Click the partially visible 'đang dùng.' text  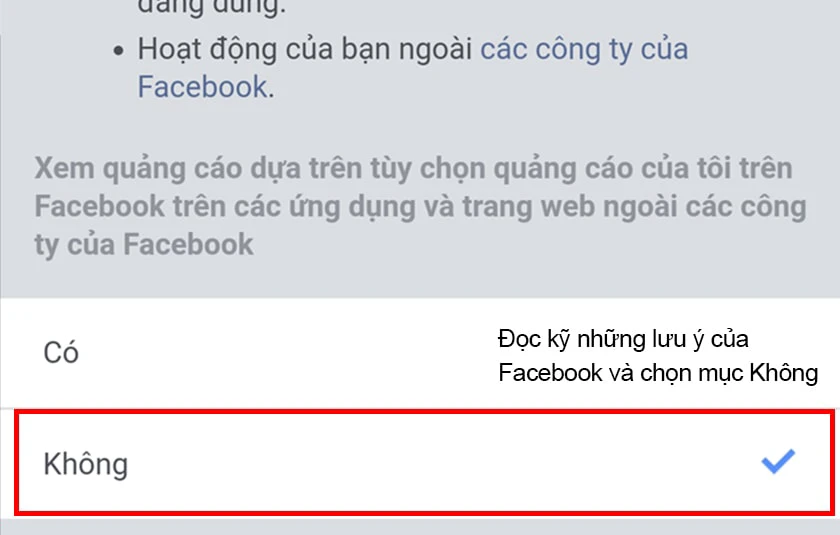click(x=212, y=7)
